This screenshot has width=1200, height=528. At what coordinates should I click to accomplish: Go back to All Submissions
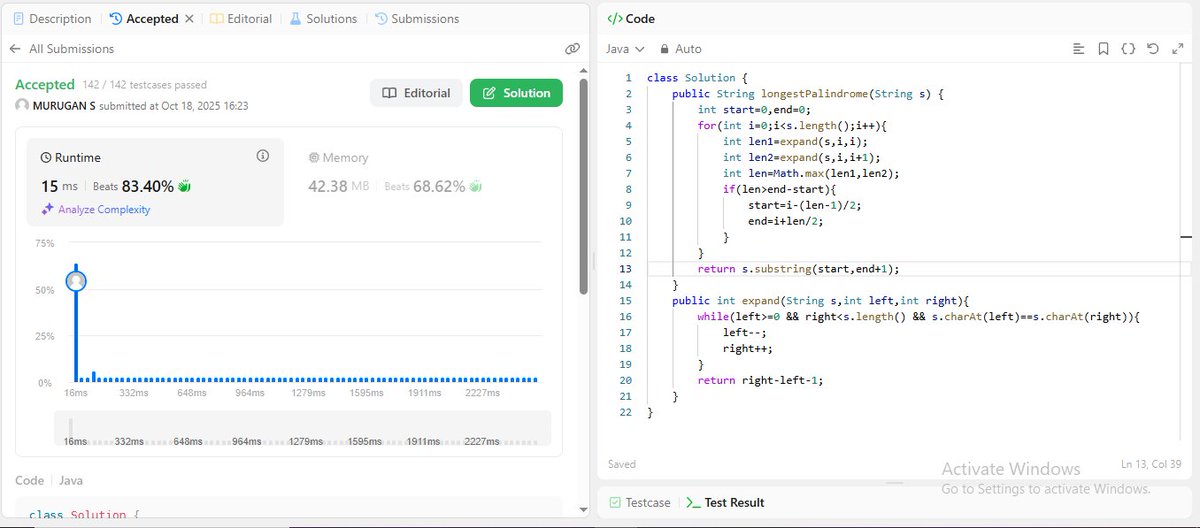pos(62,48)
